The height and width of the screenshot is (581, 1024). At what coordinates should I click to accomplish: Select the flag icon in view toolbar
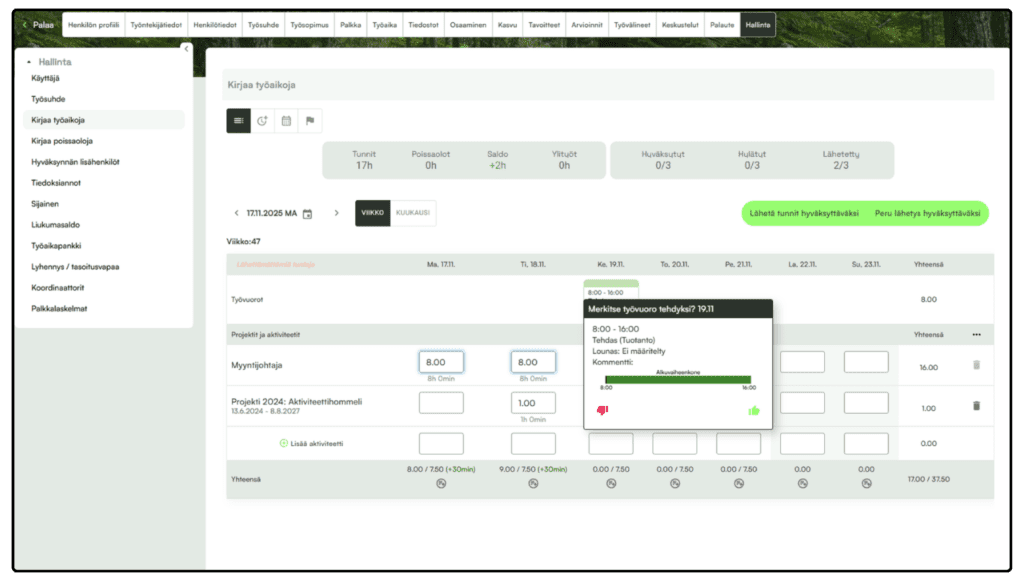[x=310, y=121]
